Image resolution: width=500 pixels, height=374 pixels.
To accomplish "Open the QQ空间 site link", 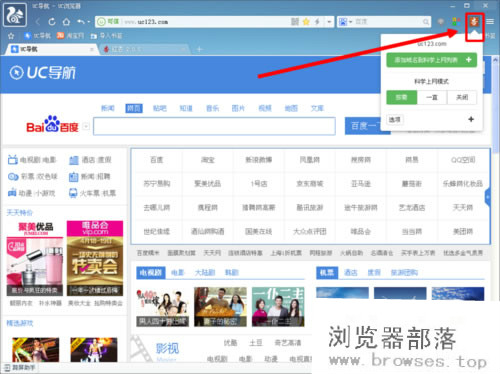I will tap(463, 160).
